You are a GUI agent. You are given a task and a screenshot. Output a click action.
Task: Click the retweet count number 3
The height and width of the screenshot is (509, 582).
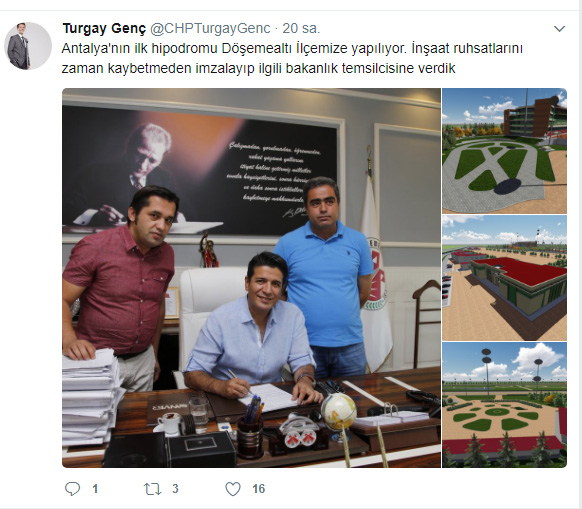pos(175,489)
